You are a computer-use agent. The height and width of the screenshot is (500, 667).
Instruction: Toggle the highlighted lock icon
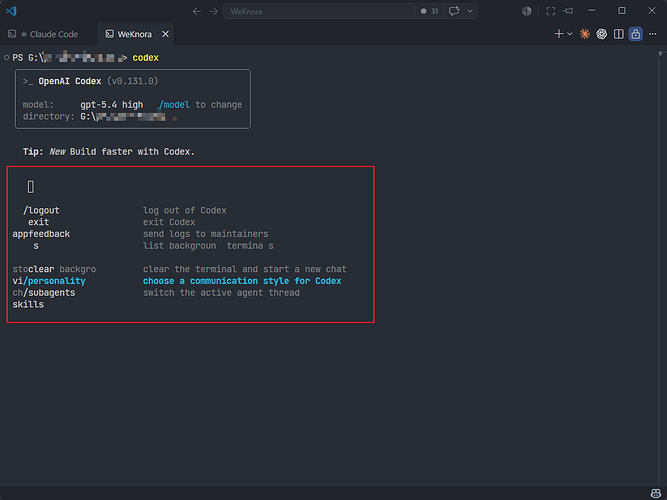tap(636, 34)
